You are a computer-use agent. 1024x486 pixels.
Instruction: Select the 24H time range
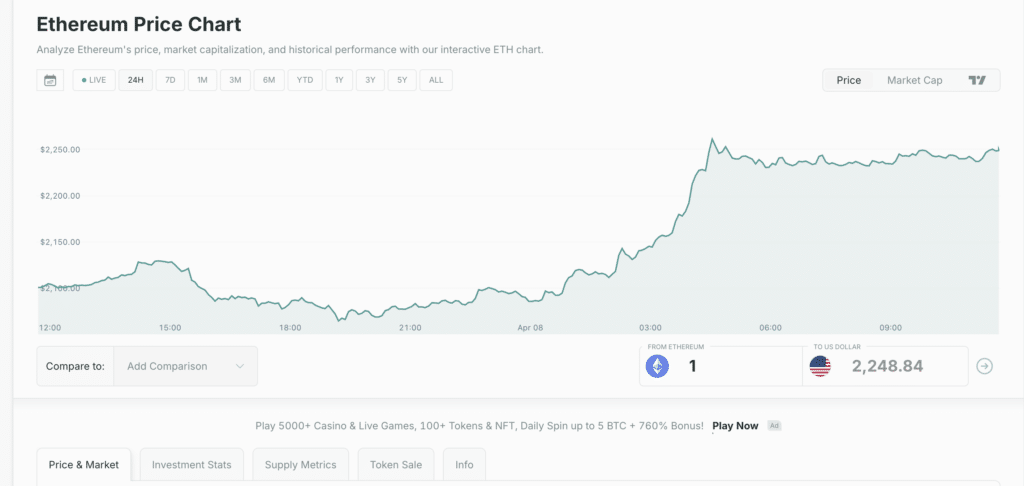click(x=135, y=80)
